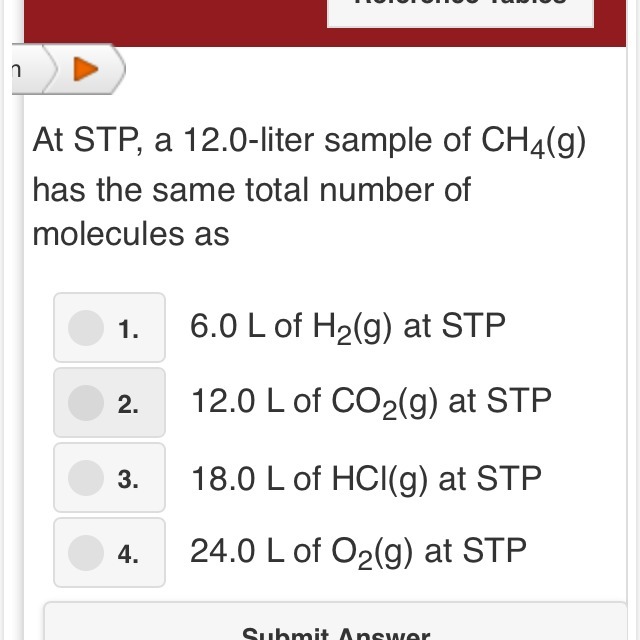The width and height of the screenshot is (640, 640).
Task: Click the number label '3.' of third choice
Action: (127, 479)
